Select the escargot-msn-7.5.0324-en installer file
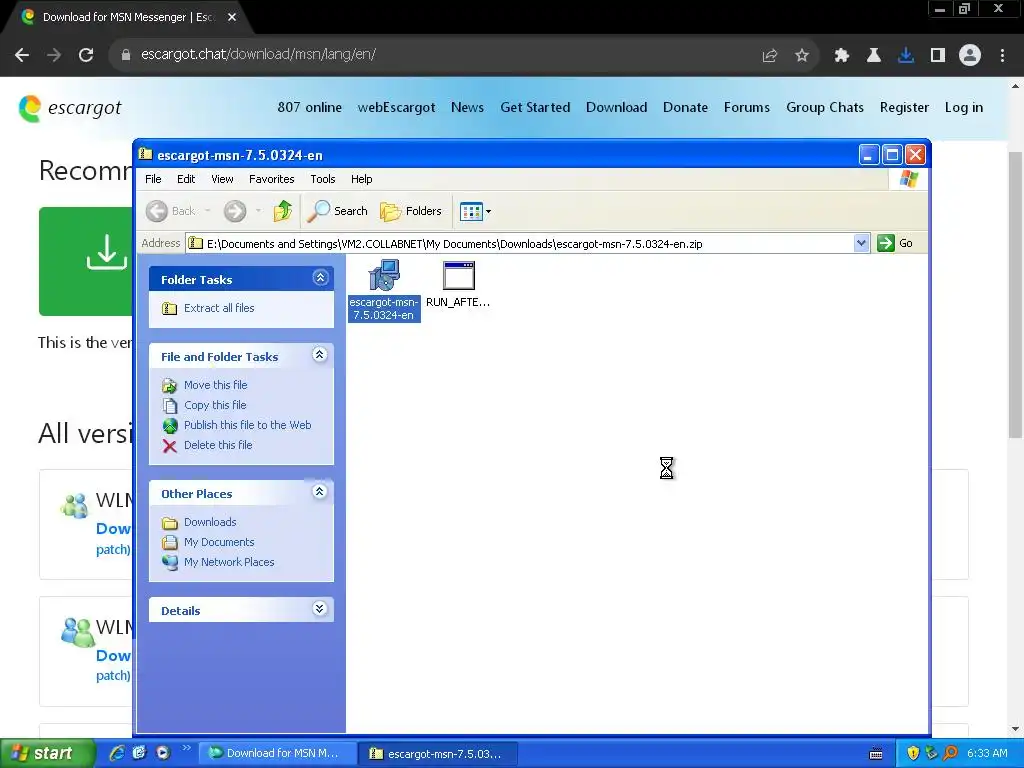 pos(383,290)
